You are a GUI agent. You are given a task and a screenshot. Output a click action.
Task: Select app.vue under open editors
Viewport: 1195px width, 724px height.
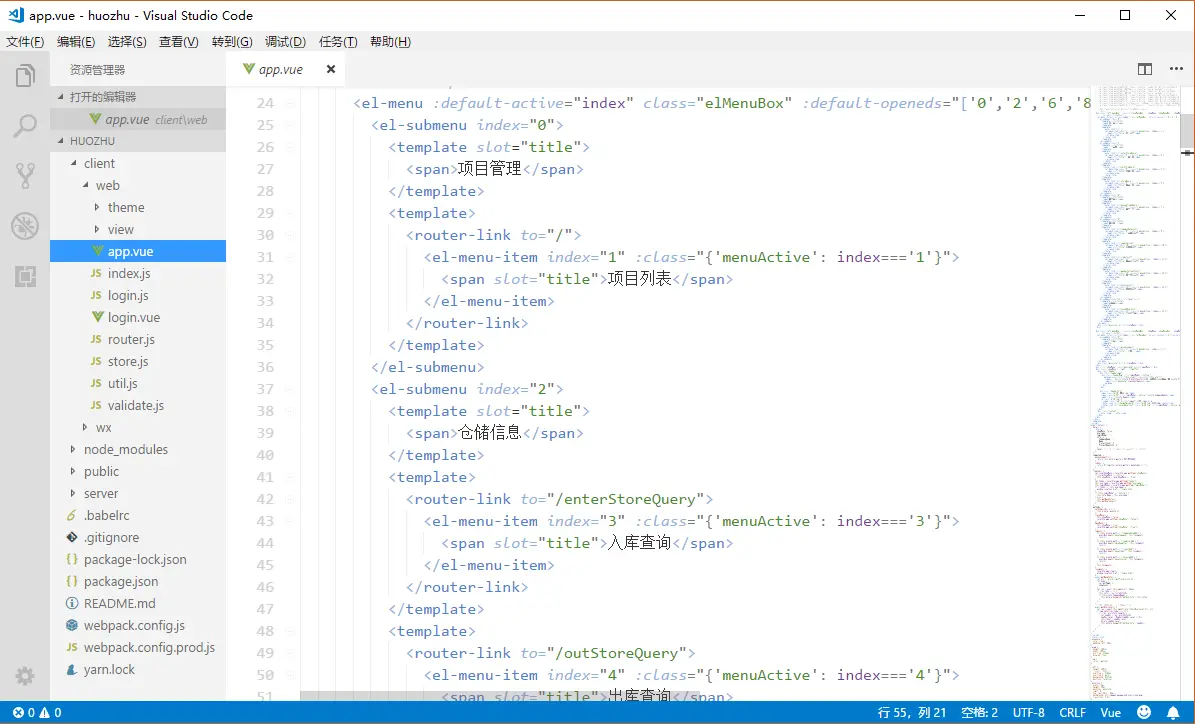138,120
